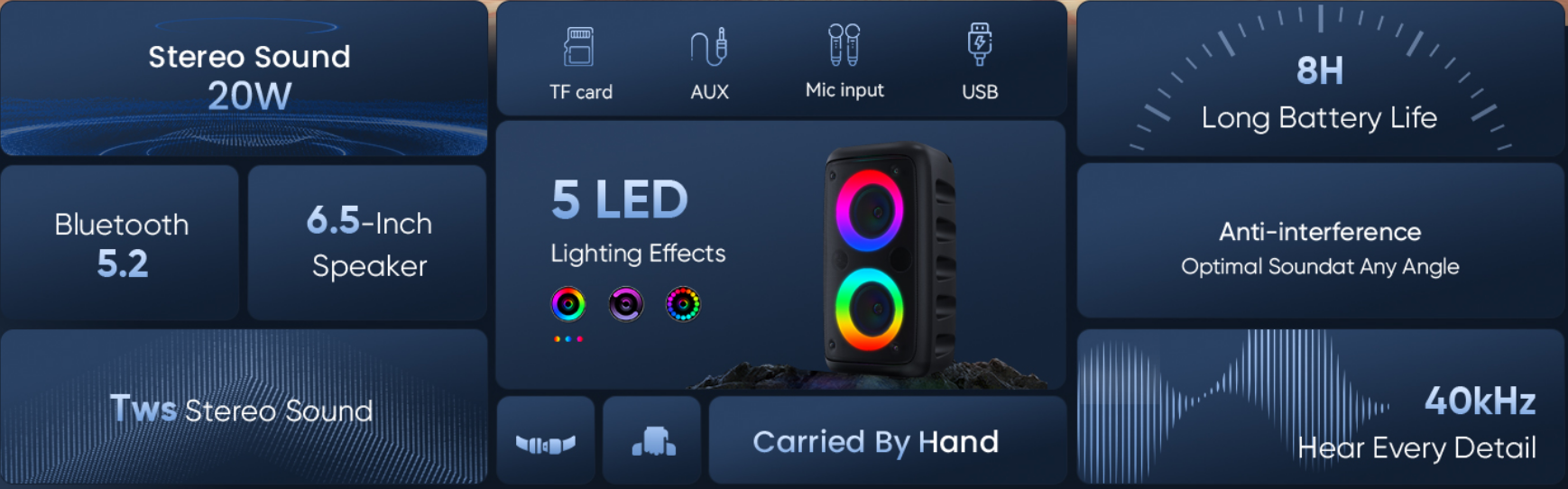Open the 6.5-Inch Speaker tile

[x=367, y=243]
